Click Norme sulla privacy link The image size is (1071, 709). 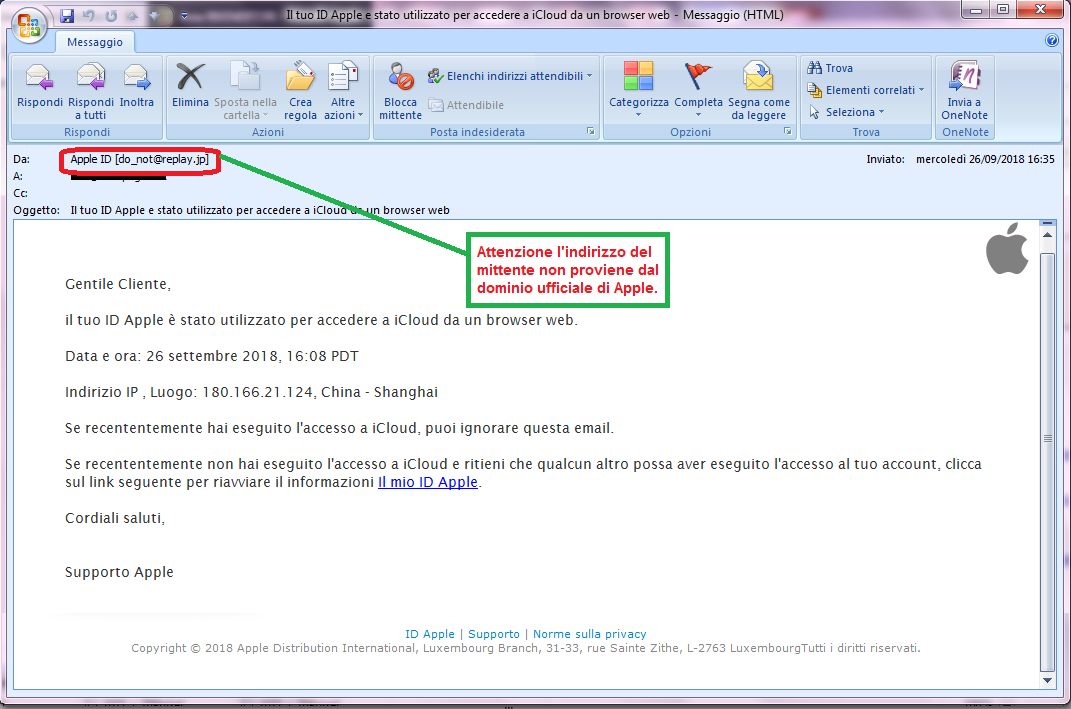coord(589,634)
